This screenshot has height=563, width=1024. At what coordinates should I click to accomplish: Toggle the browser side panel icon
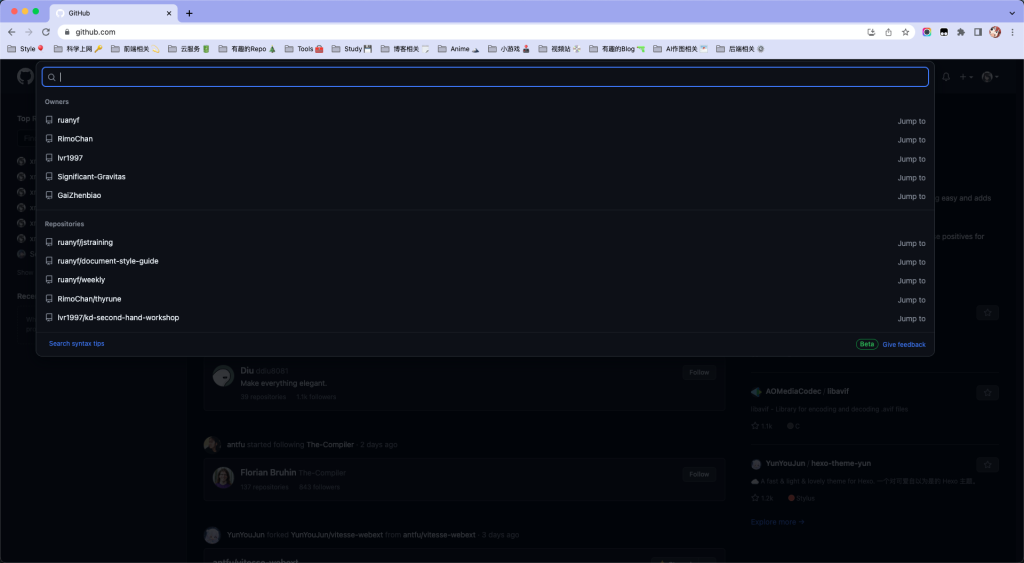(x=978, y=32)
